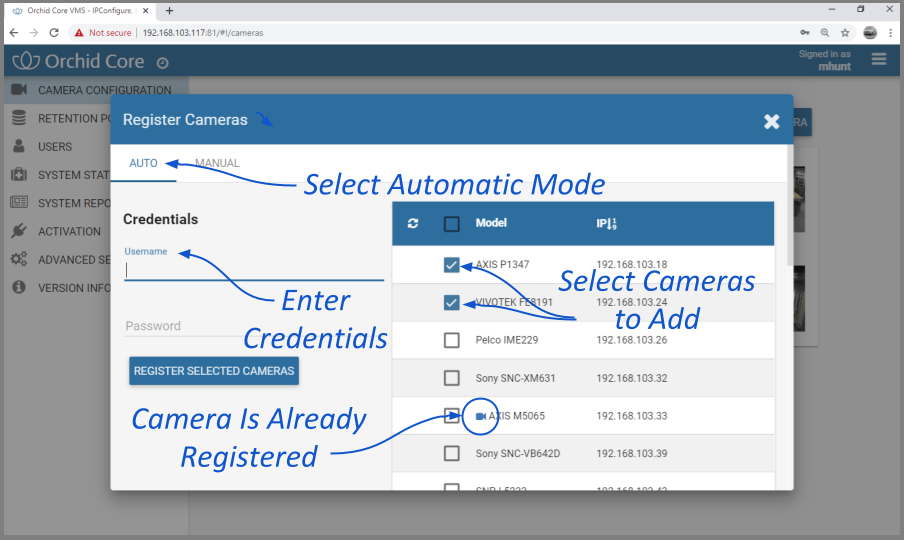The height and width of the screenshot is (540, 904).
Task: Sort the list by IP column
Action: click(x=607, y=224)
